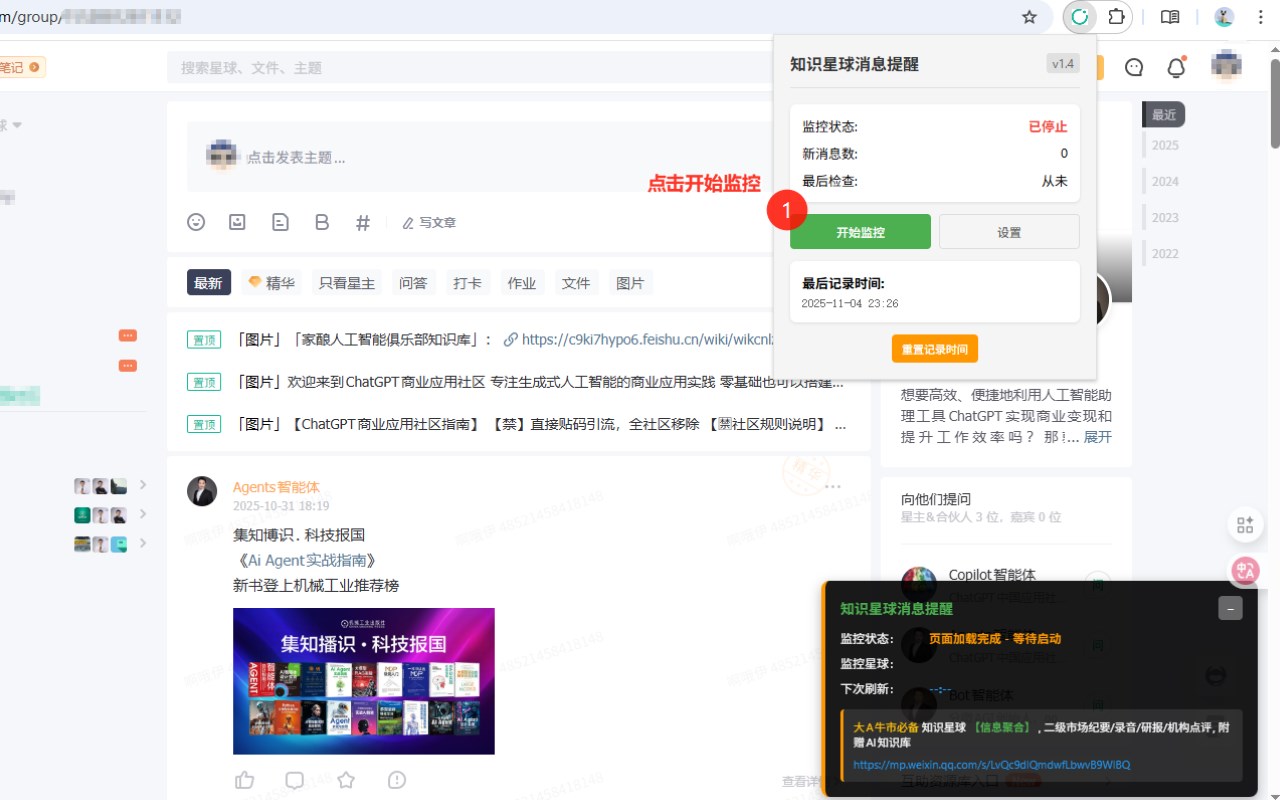Insert a hashtag with the # icon
This screenshot has height=800, width=1280.
pos(363,222)
